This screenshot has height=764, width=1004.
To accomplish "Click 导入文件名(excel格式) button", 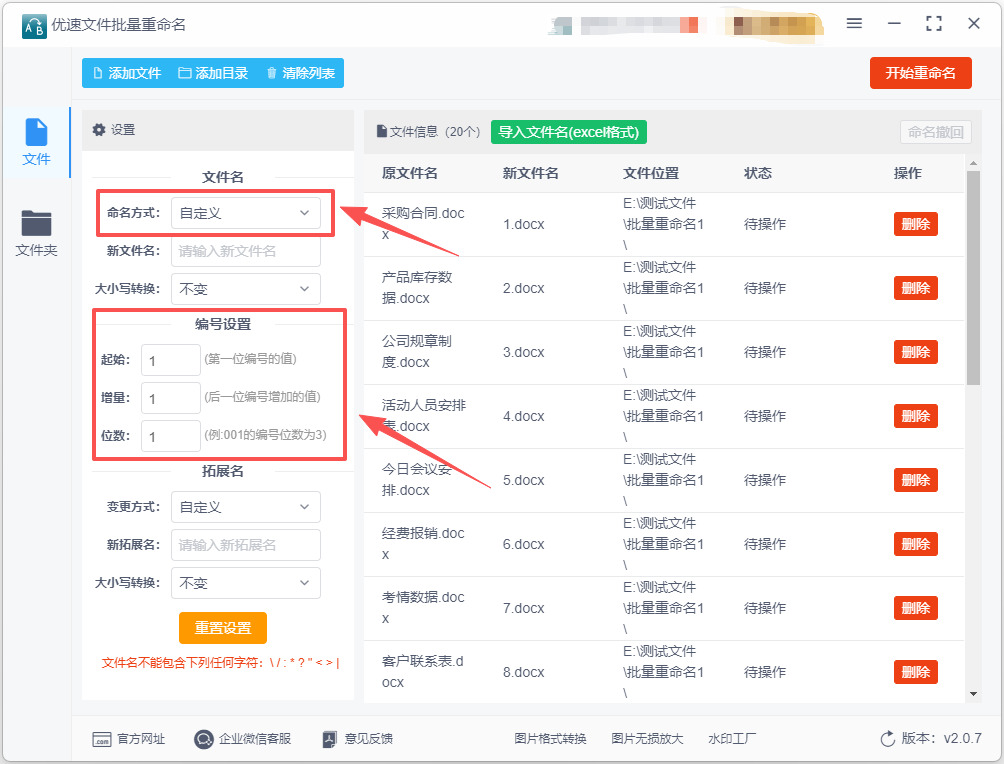I will pyautogui.click(x=569, y=132).
